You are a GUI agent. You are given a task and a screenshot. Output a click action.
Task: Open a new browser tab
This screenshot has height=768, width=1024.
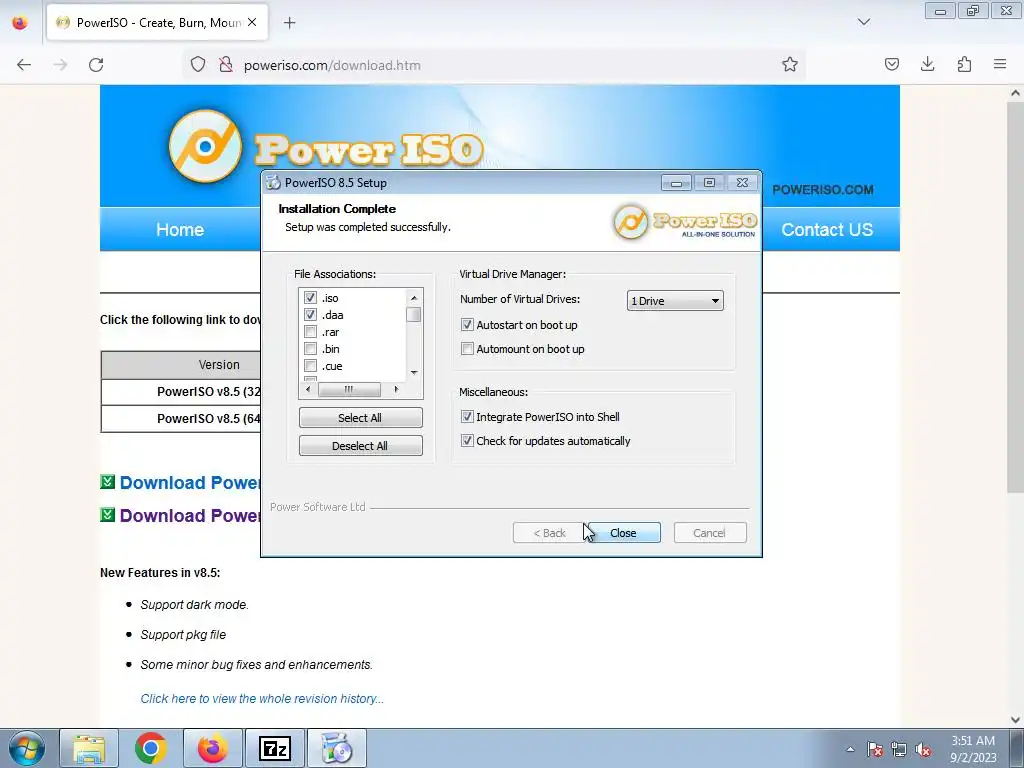pos(289,23)
